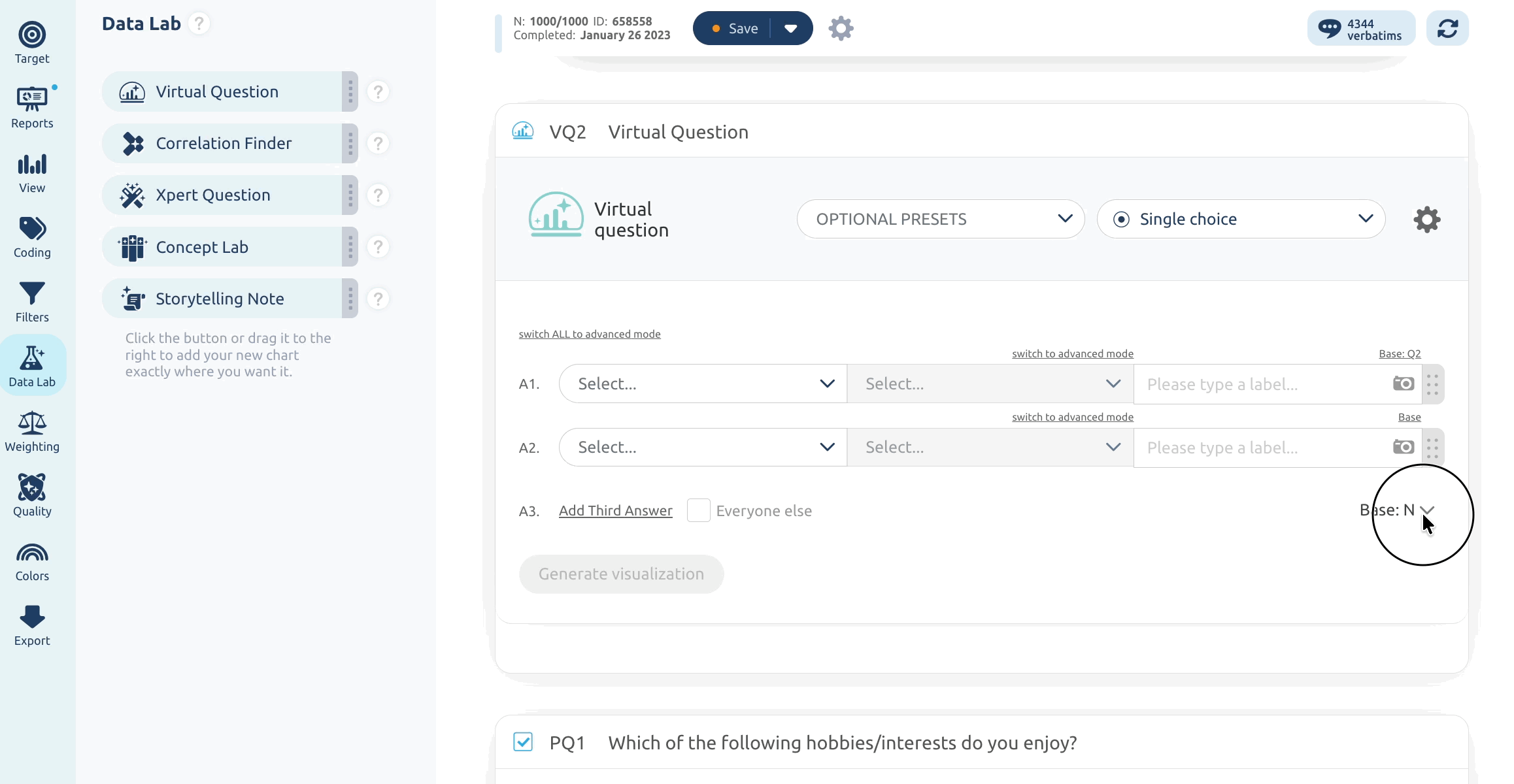The width and height of the screenshot is (1514, 784).
Task: Open the Quality section
Action: (32, 496)
